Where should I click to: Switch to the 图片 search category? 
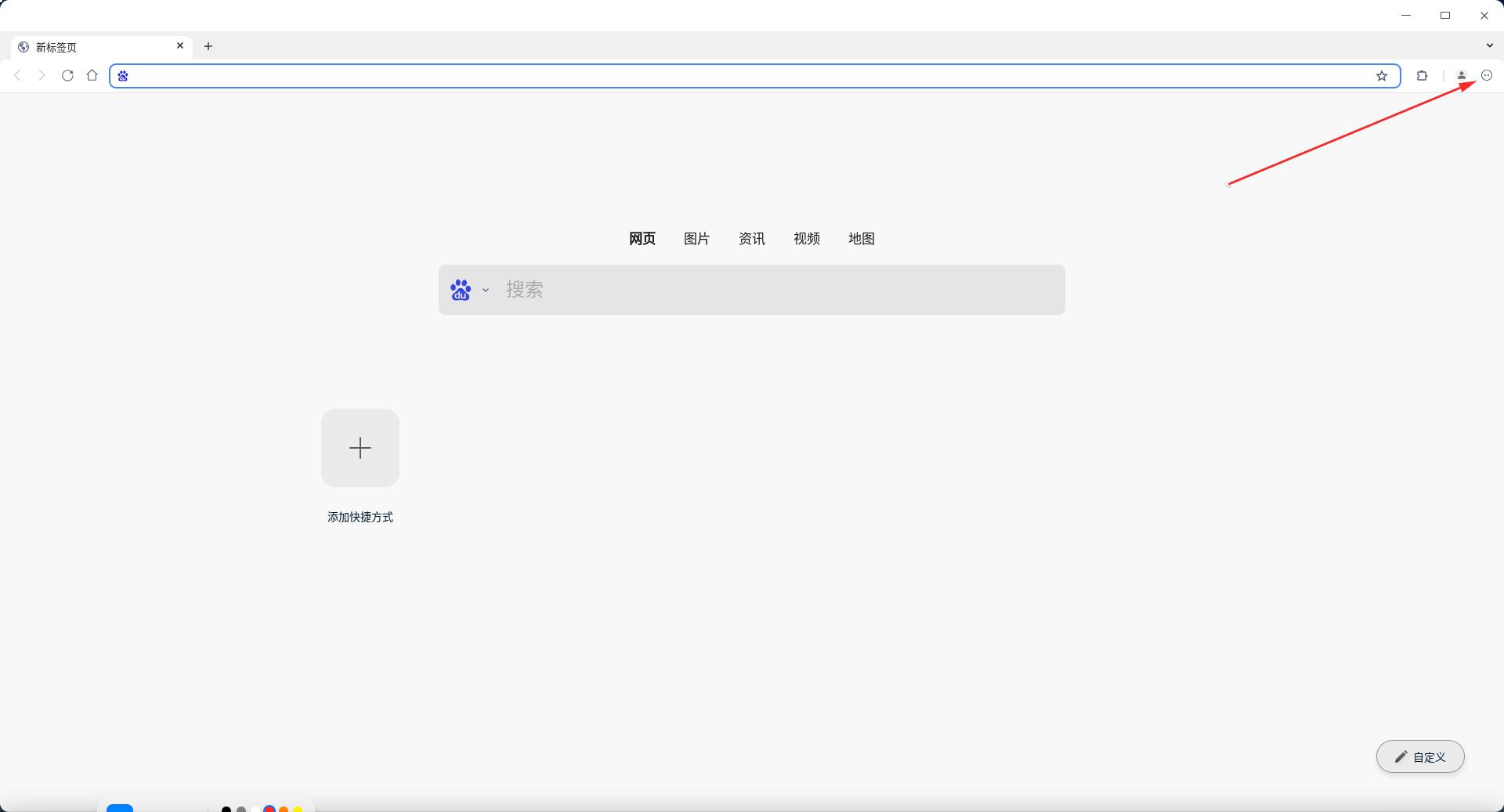coord(697,239)
